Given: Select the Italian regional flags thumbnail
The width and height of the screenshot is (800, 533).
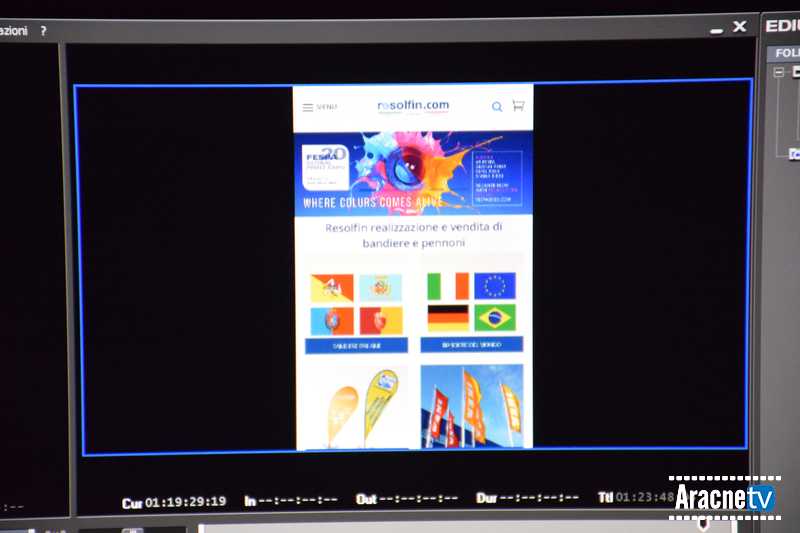Looking at the screenshot, I should [x=356, y=304].
